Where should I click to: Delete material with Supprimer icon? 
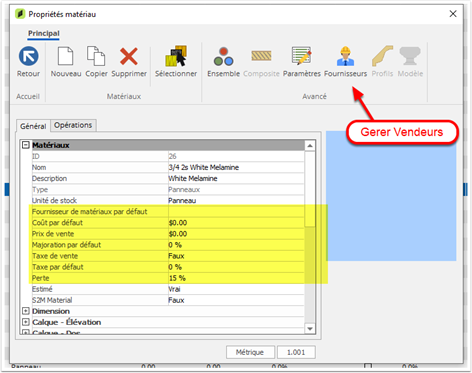[x=129, y=56]
